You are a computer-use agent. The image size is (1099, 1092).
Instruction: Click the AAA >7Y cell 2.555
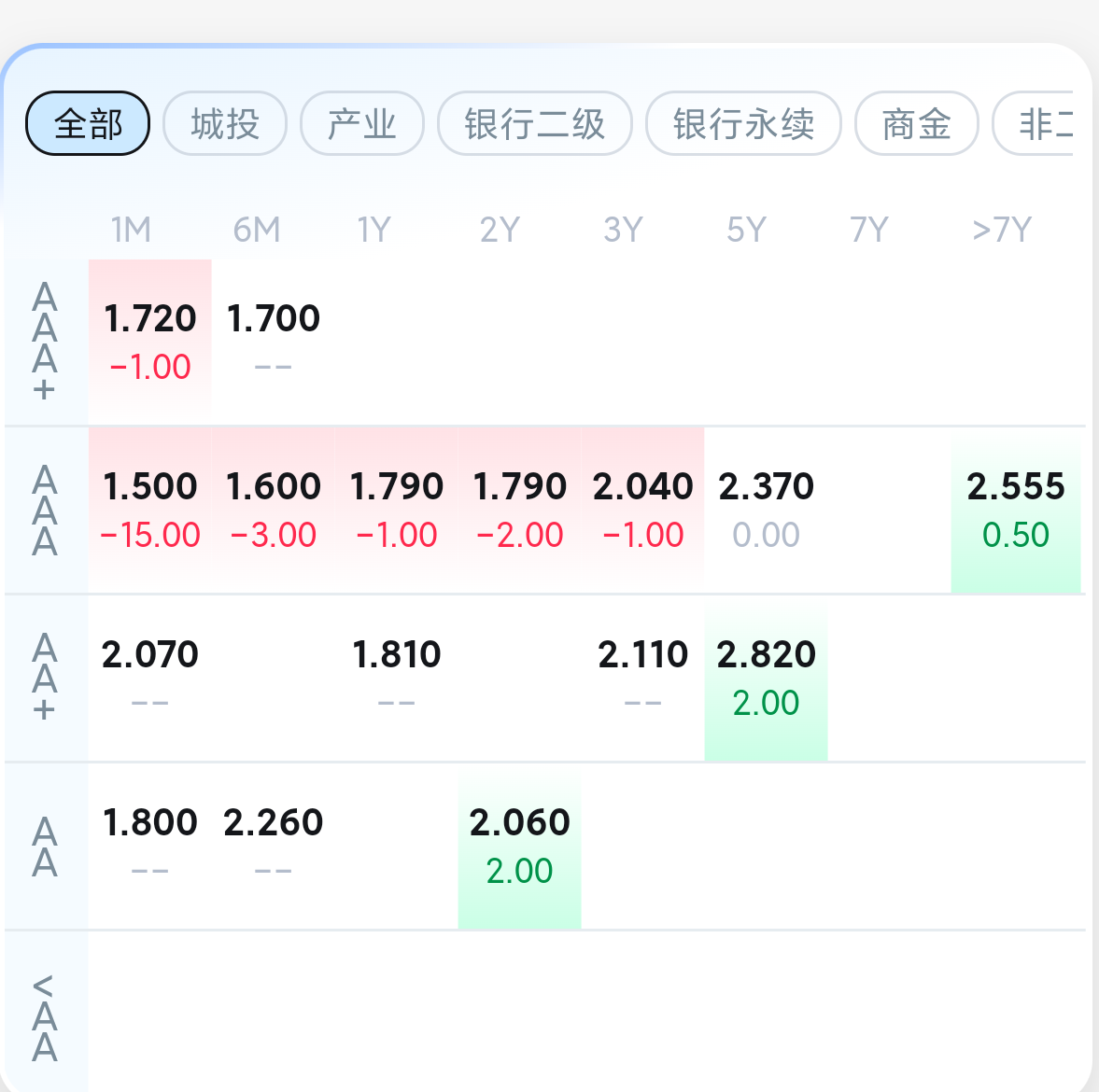pyautogui.click(x=1016, y=510)
